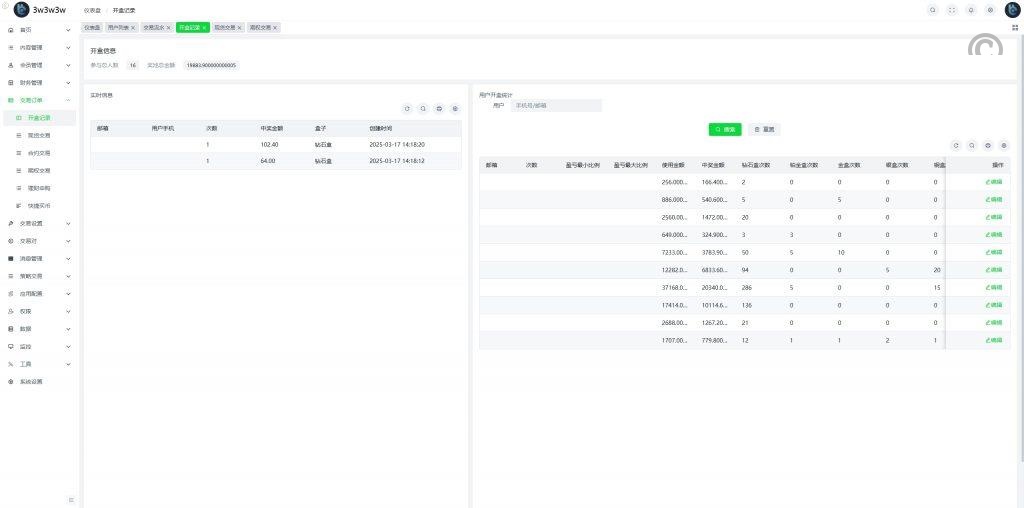Open the header settings gear

[990, 9]
